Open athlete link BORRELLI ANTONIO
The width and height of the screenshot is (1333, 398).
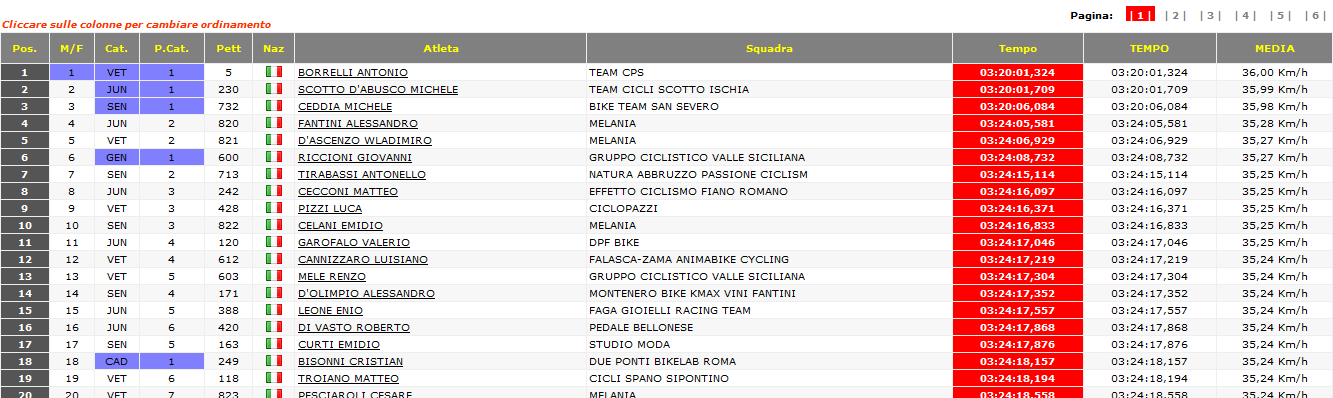(353, 72)
